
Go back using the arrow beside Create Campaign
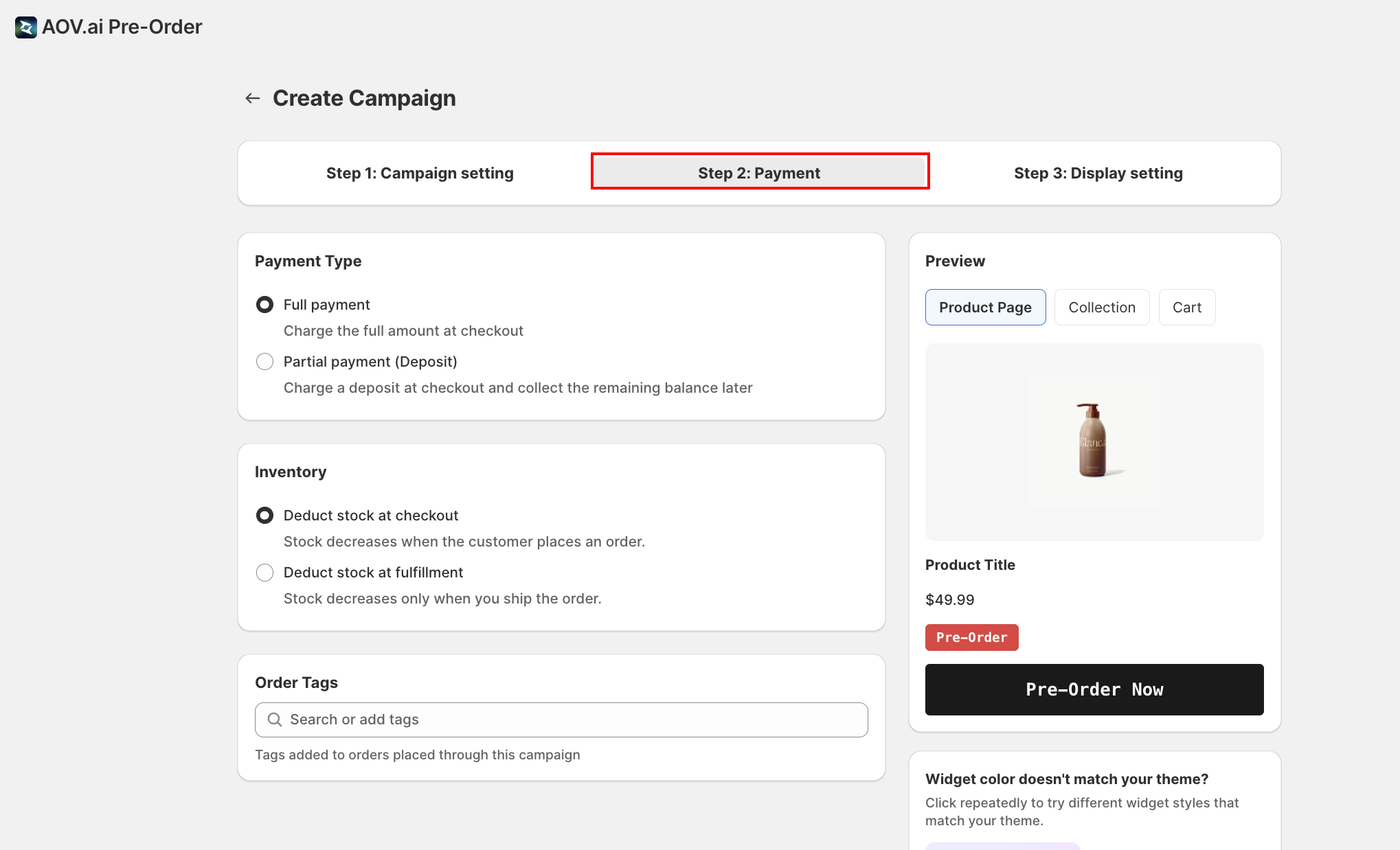(x=253, y=98)
